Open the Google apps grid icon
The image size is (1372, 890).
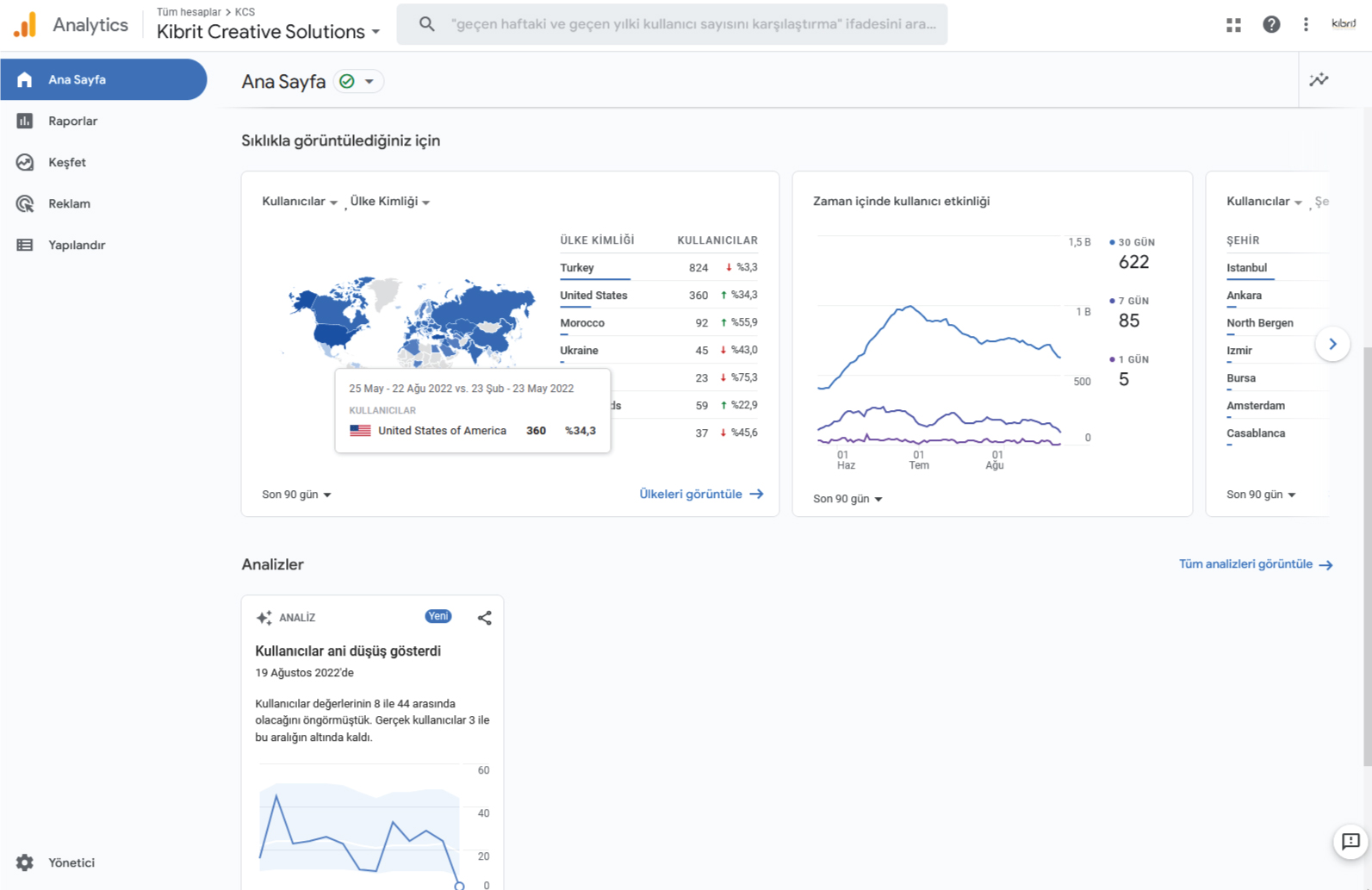(1233, 25)
